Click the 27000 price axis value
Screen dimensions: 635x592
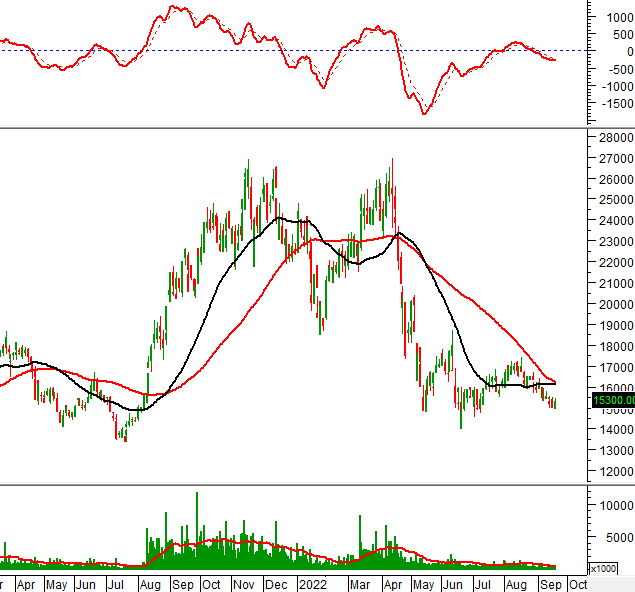coord(616,159)
